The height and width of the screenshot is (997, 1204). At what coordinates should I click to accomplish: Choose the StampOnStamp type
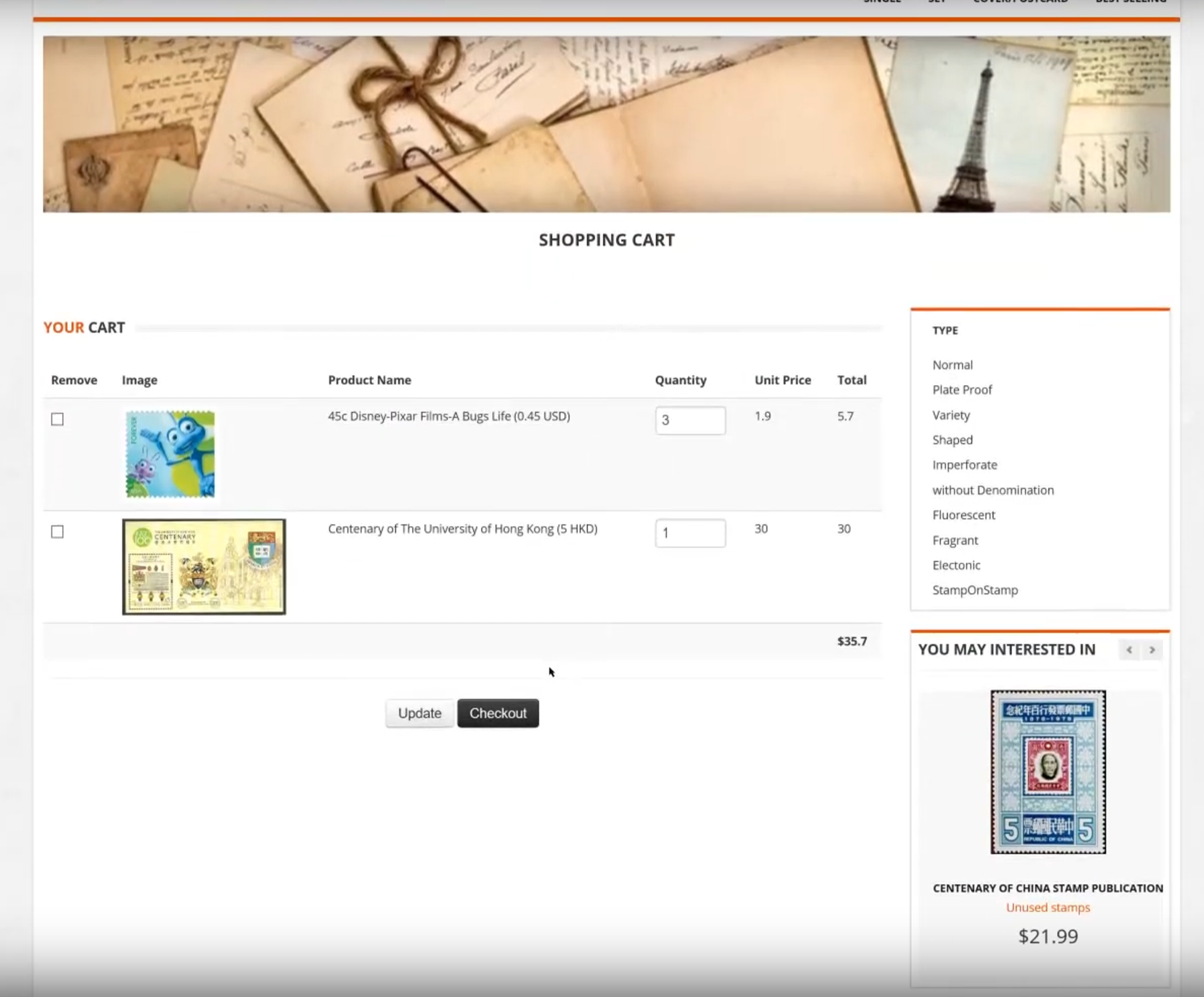tap(974, 590)
